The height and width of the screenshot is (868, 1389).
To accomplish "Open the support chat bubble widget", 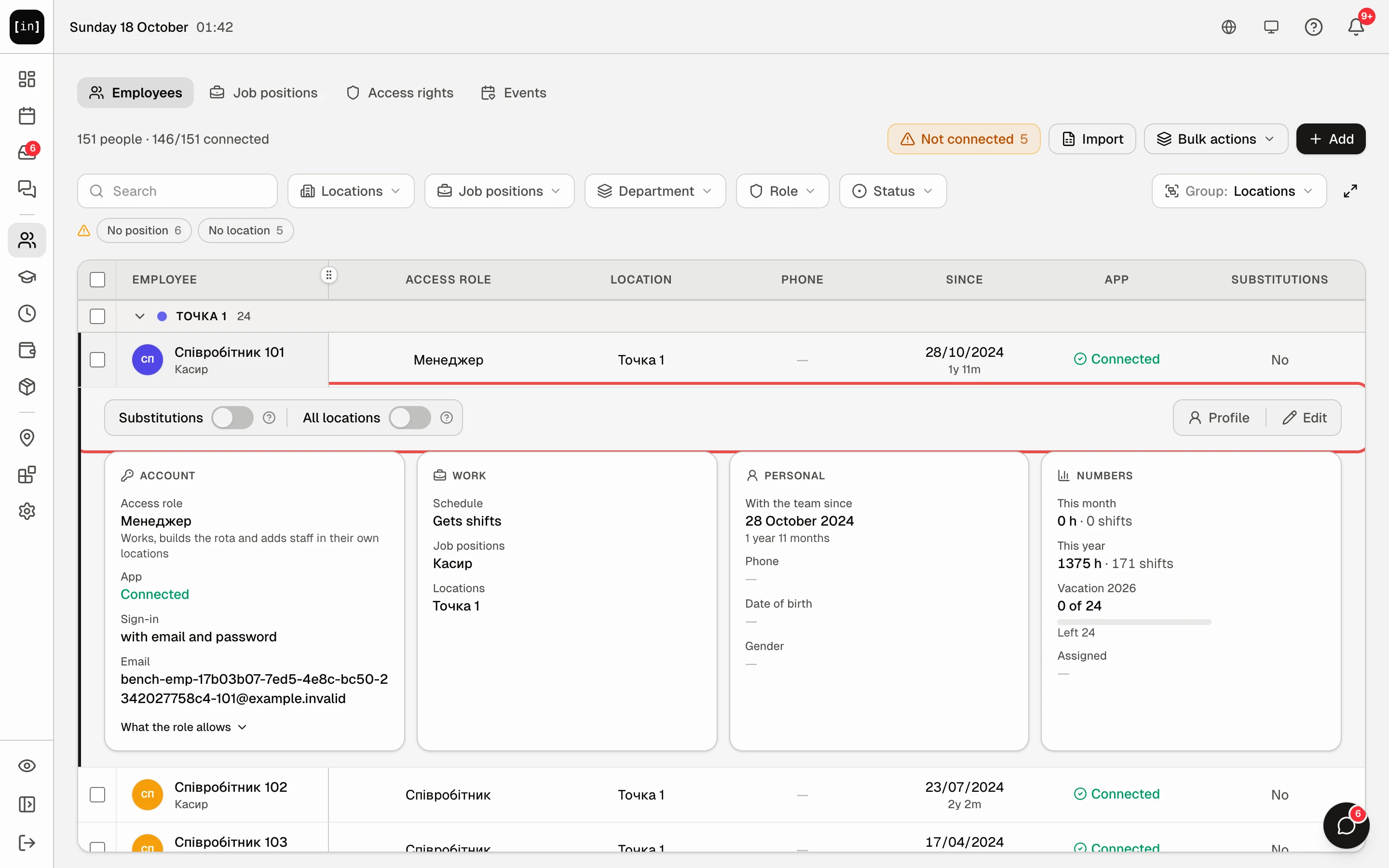I will [1347, 826].
